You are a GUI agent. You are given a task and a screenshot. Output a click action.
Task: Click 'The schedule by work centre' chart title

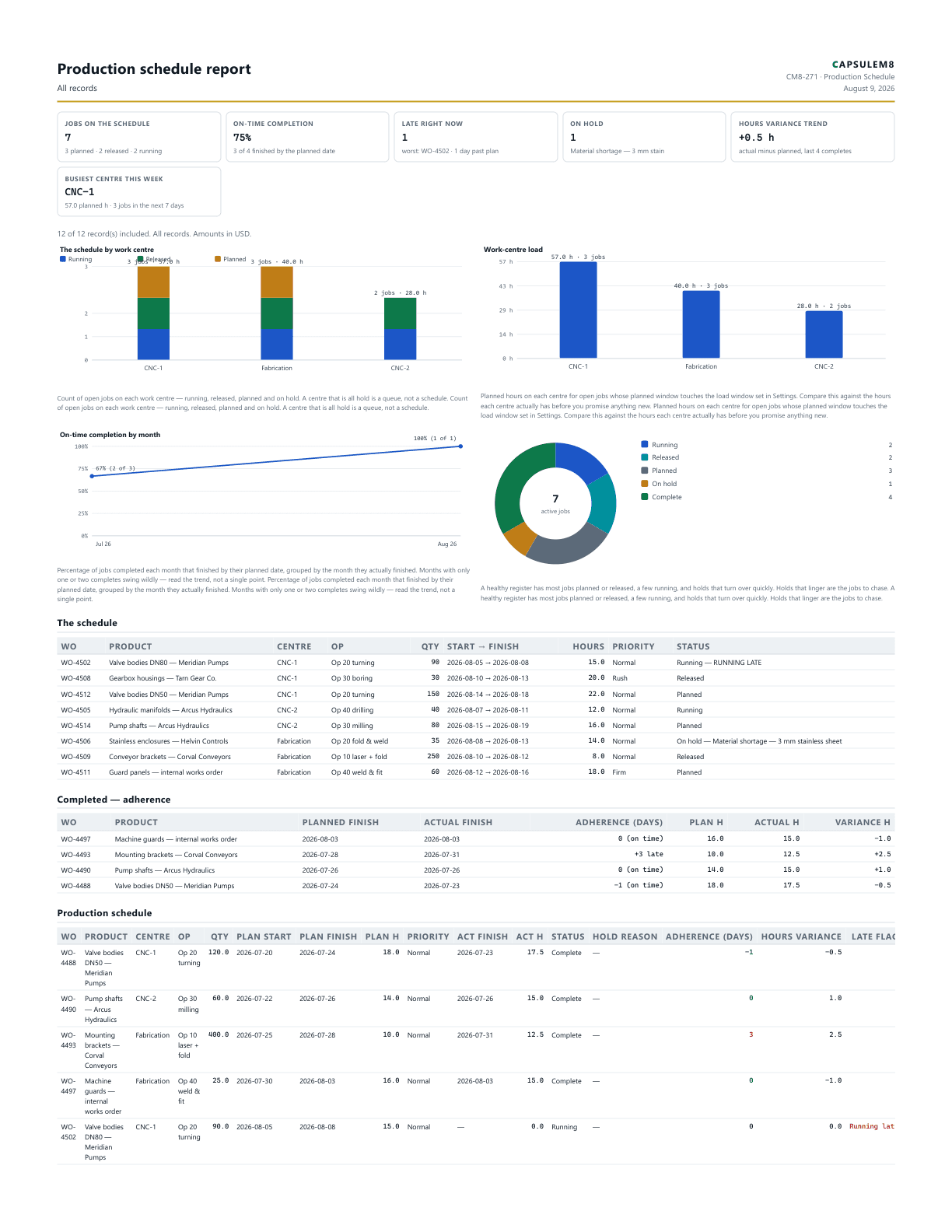pos(107,250)
